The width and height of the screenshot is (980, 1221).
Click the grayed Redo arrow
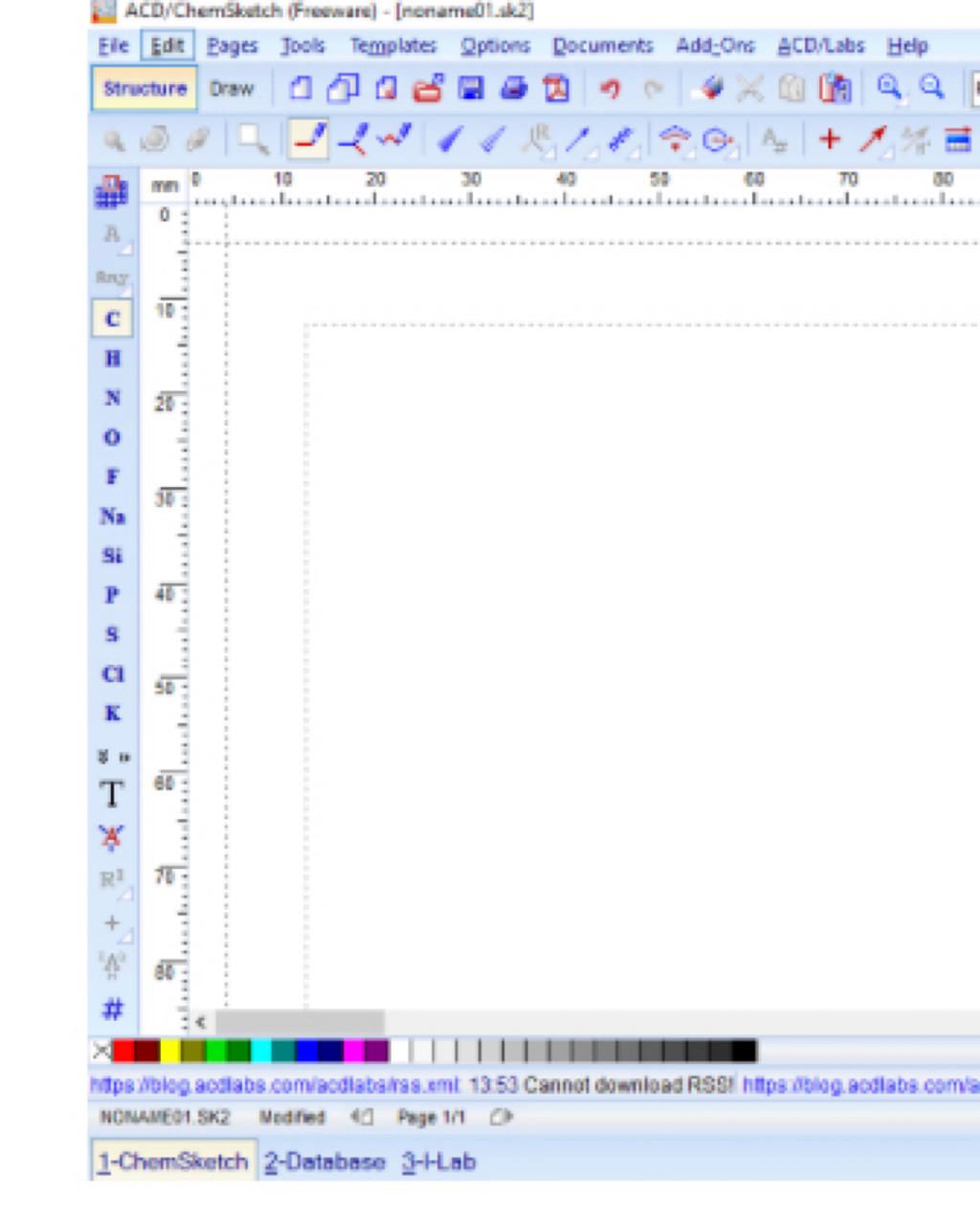coord(654,89)
